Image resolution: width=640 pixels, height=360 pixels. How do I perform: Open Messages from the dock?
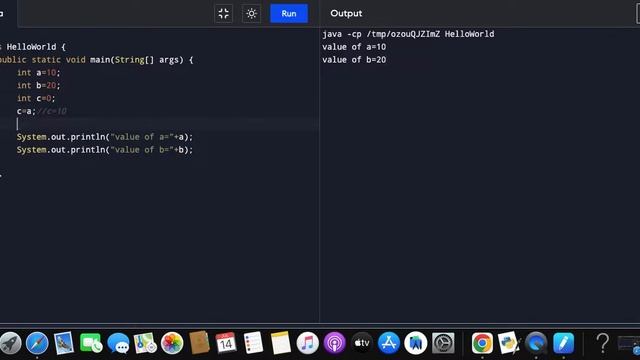coord(118,343)
